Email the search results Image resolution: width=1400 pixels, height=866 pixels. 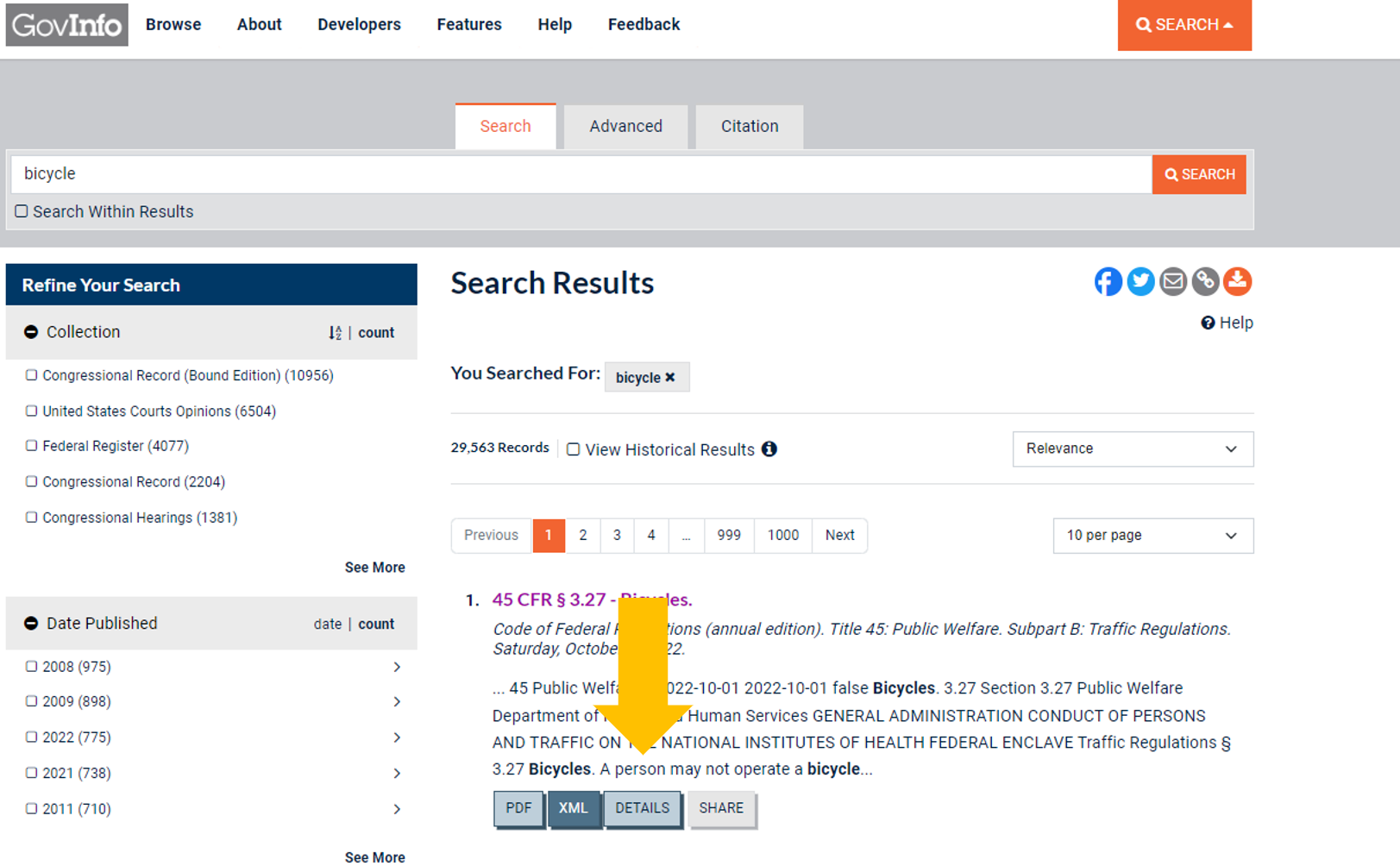pos(1173,281)
